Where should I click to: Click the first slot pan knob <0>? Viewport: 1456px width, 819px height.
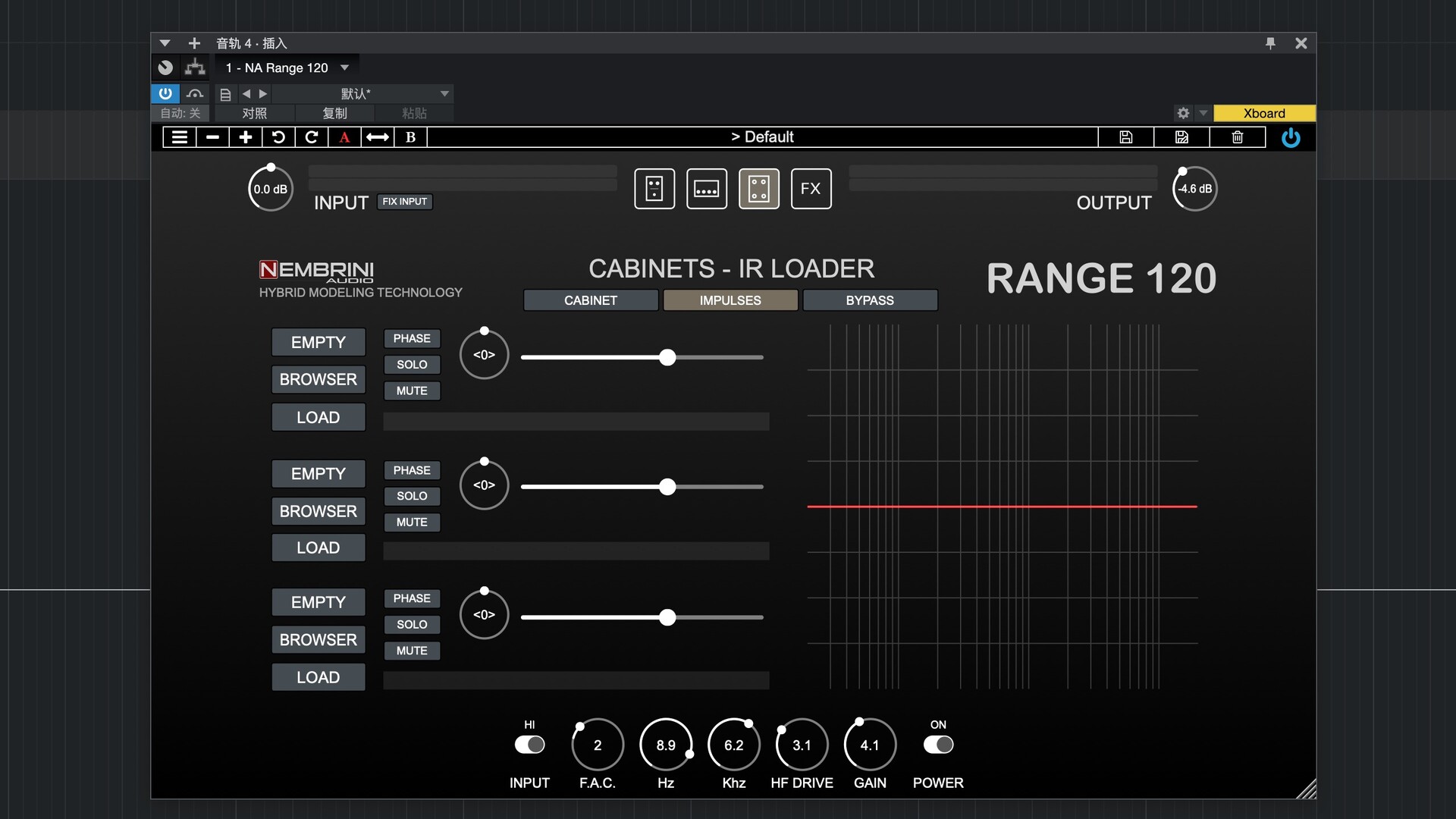coord(485,354)
